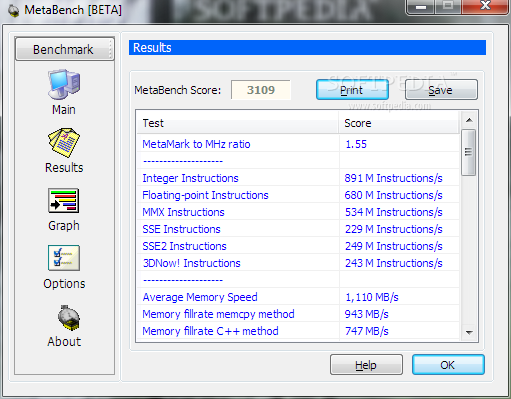Viewport: 511px width, 399px height.
Task: Open the Graph icon in sidebar
Action: pyautogui.click(x=64, y=200)
